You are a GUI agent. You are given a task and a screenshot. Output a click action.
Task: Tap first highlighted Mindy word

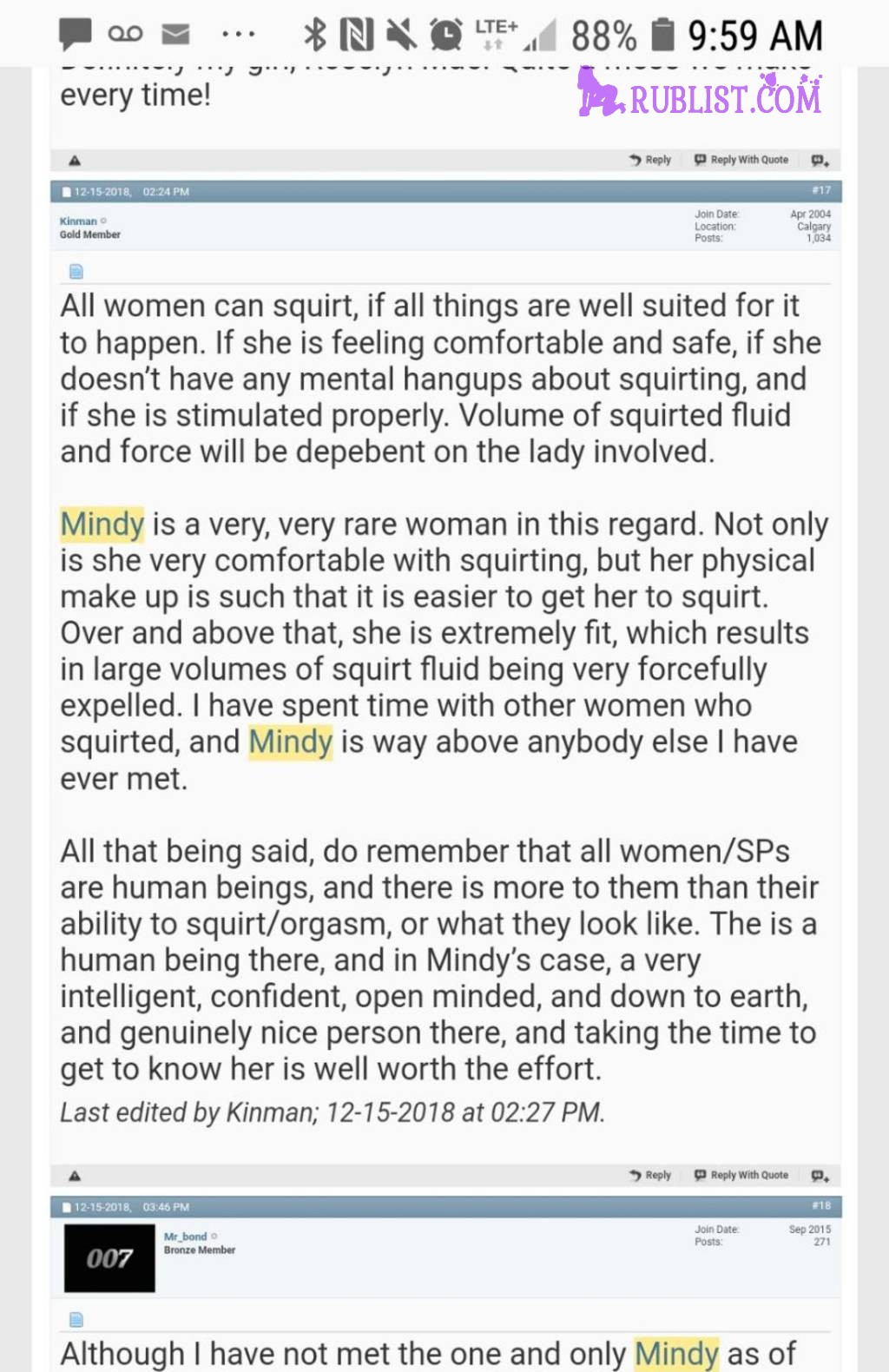102,524
